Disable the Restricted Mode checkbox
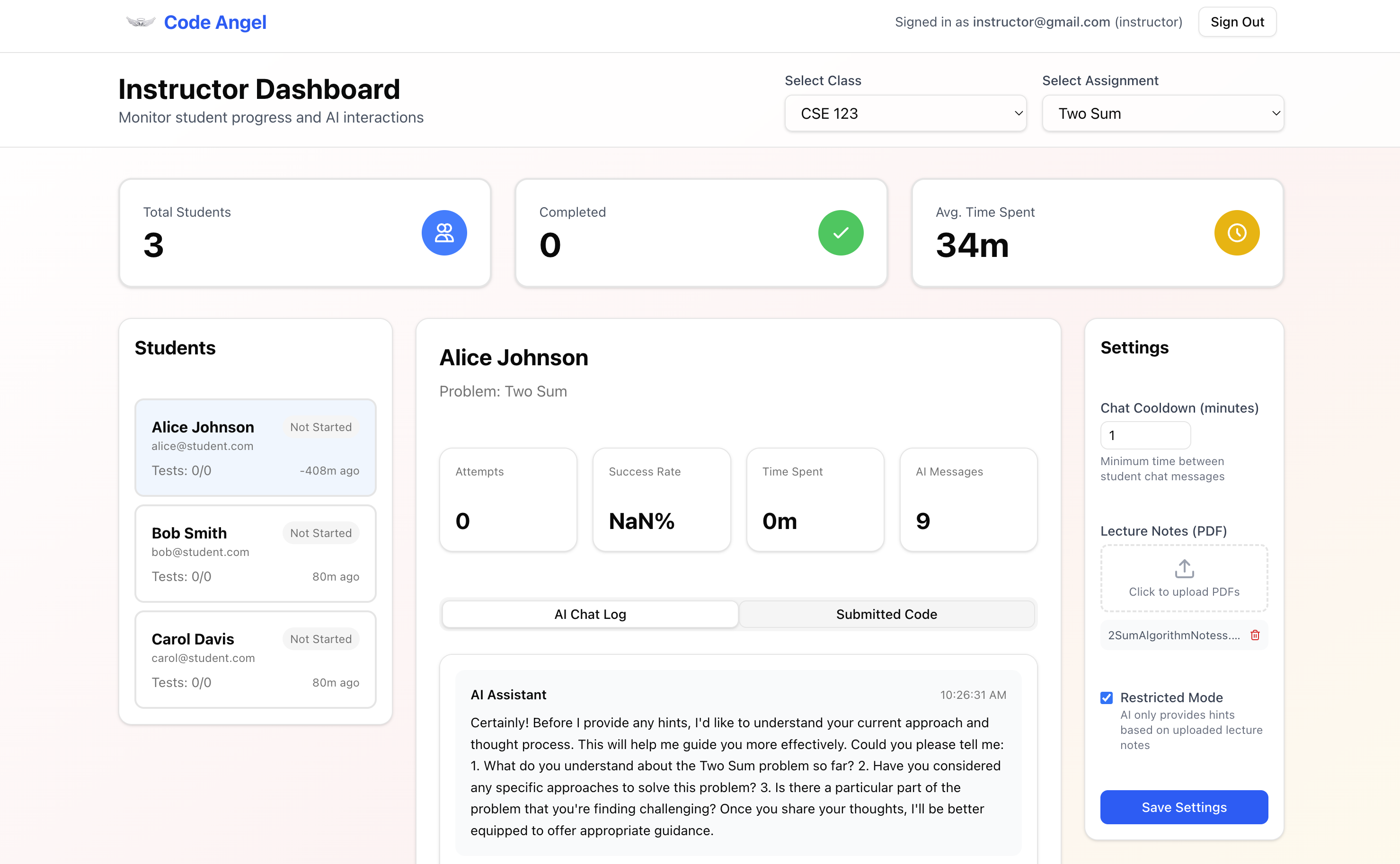Image resolution: width=1400 pixels, height=864 pixels. point(1107,697)
